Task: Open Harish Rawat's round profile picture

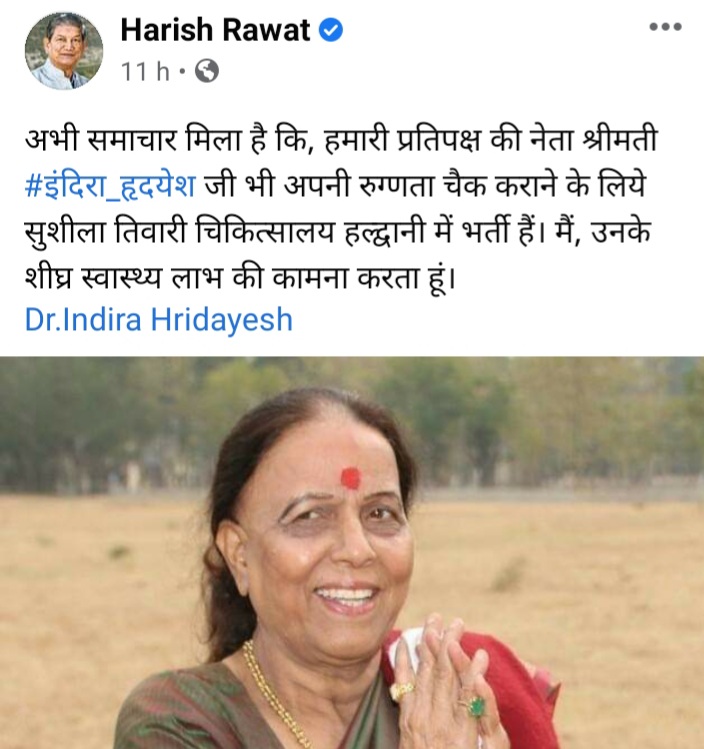Action: pyautogui.click(x=64, y=51)
